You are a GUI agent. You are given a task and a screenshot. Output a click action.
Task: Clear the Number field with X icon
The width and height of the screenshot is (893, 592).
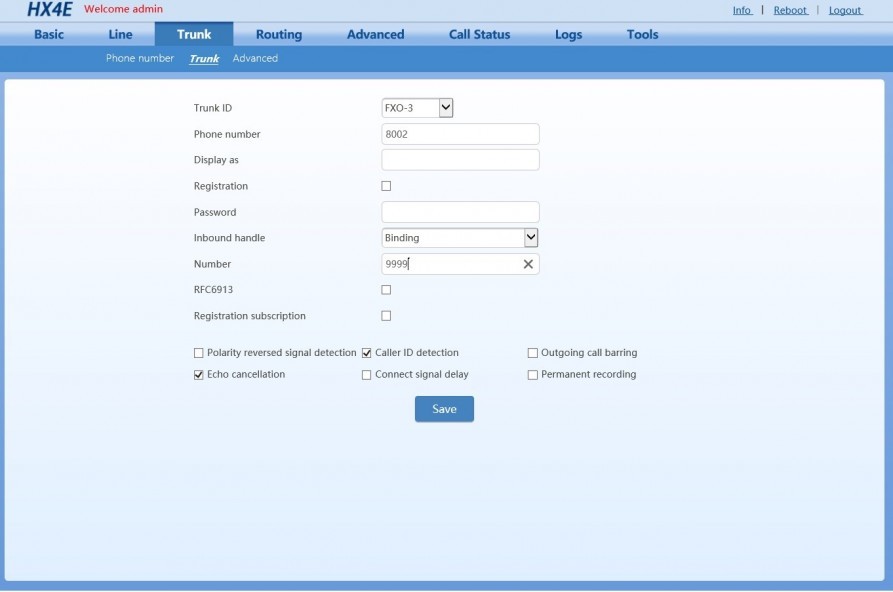(528, 264)
